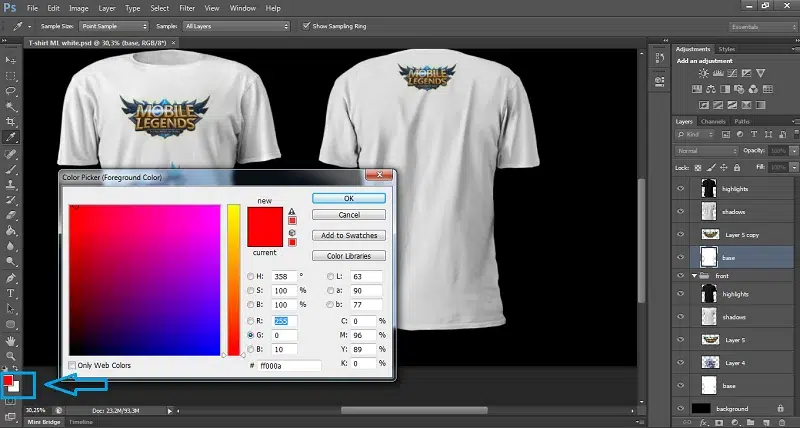Image resolution: width=800 pixels, height=428 pixels.
Task: Open the Kind filter dropdown
Action: (695, 135)
